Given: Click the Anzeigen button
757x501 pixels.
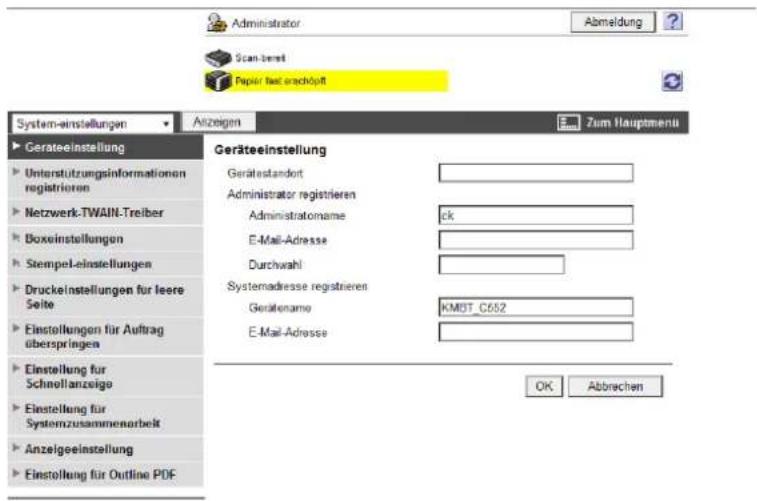Looking at the screenshot, I should click(217, 122).
